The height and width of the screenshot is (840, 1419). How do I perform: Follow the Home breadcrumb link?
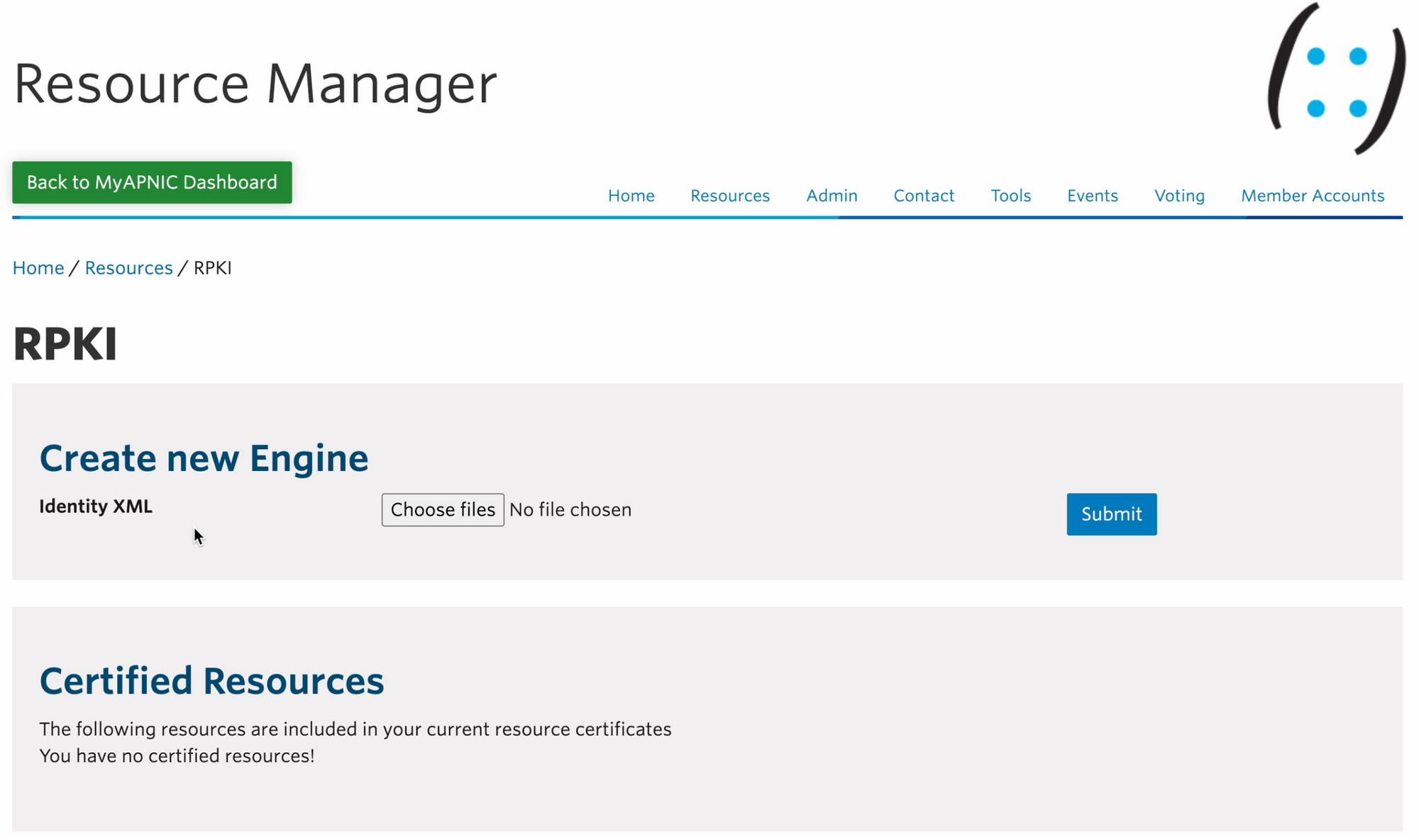tap(38, 268)
